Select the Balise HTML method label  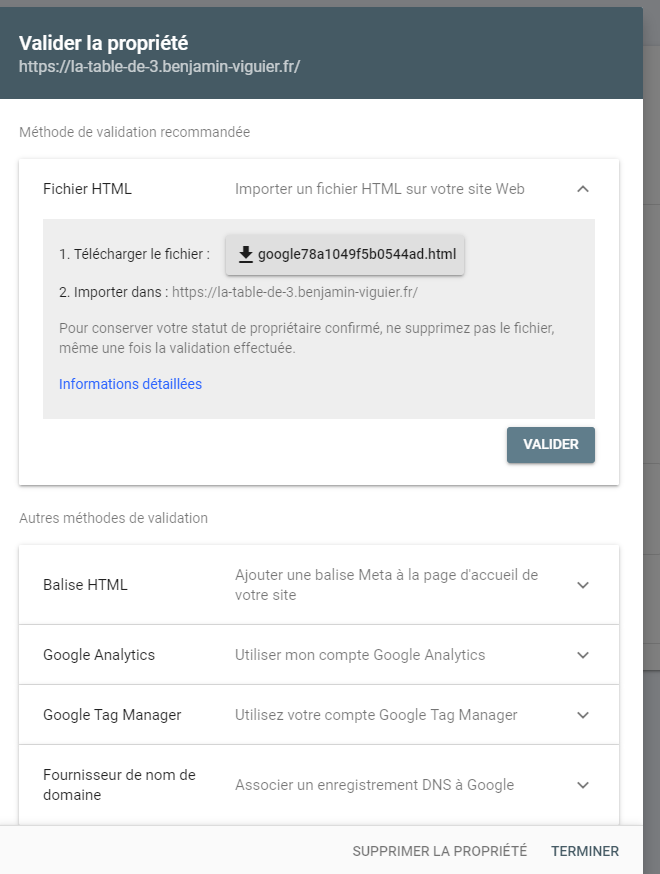pyautogui.click(x=85, y=585)
